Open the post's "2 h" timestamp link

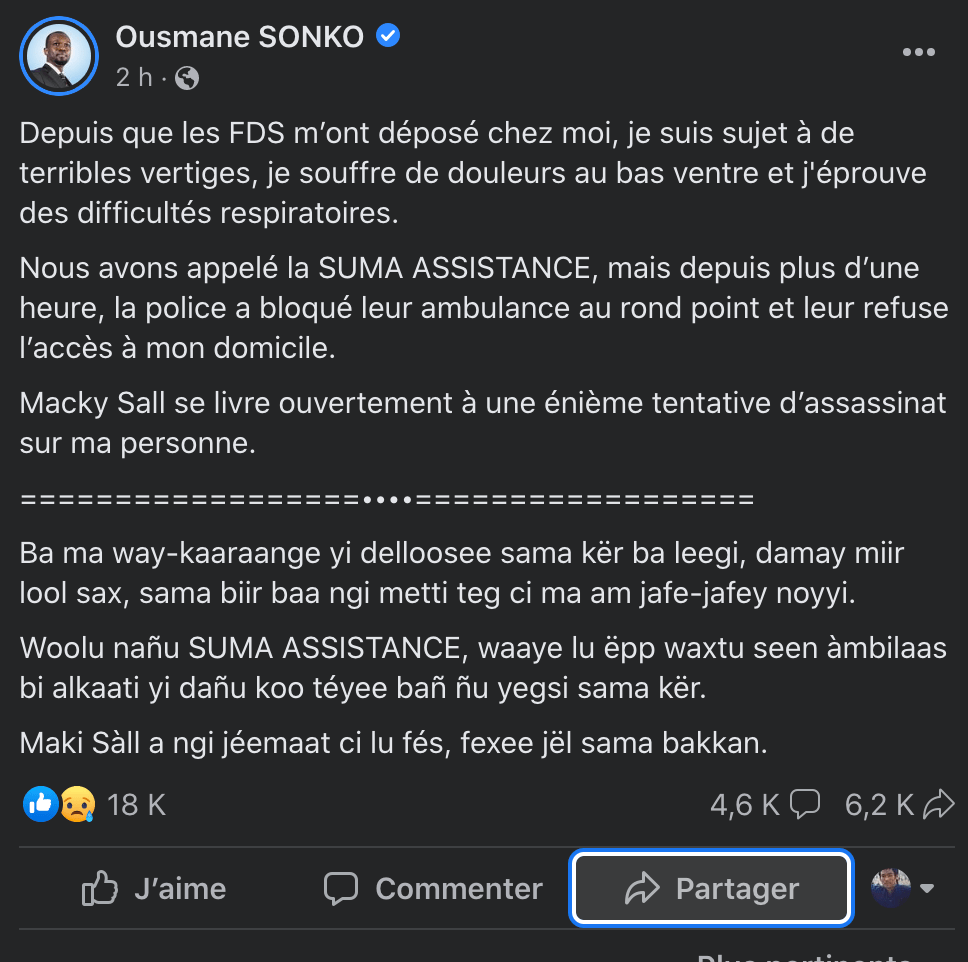tap(134, 77)
